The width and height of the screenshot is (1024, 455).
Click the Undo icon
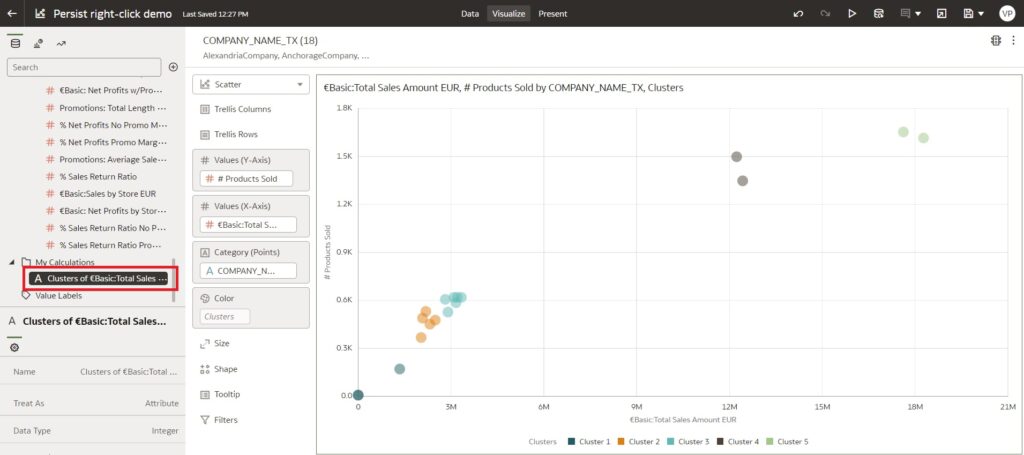(x=797, y=13)
